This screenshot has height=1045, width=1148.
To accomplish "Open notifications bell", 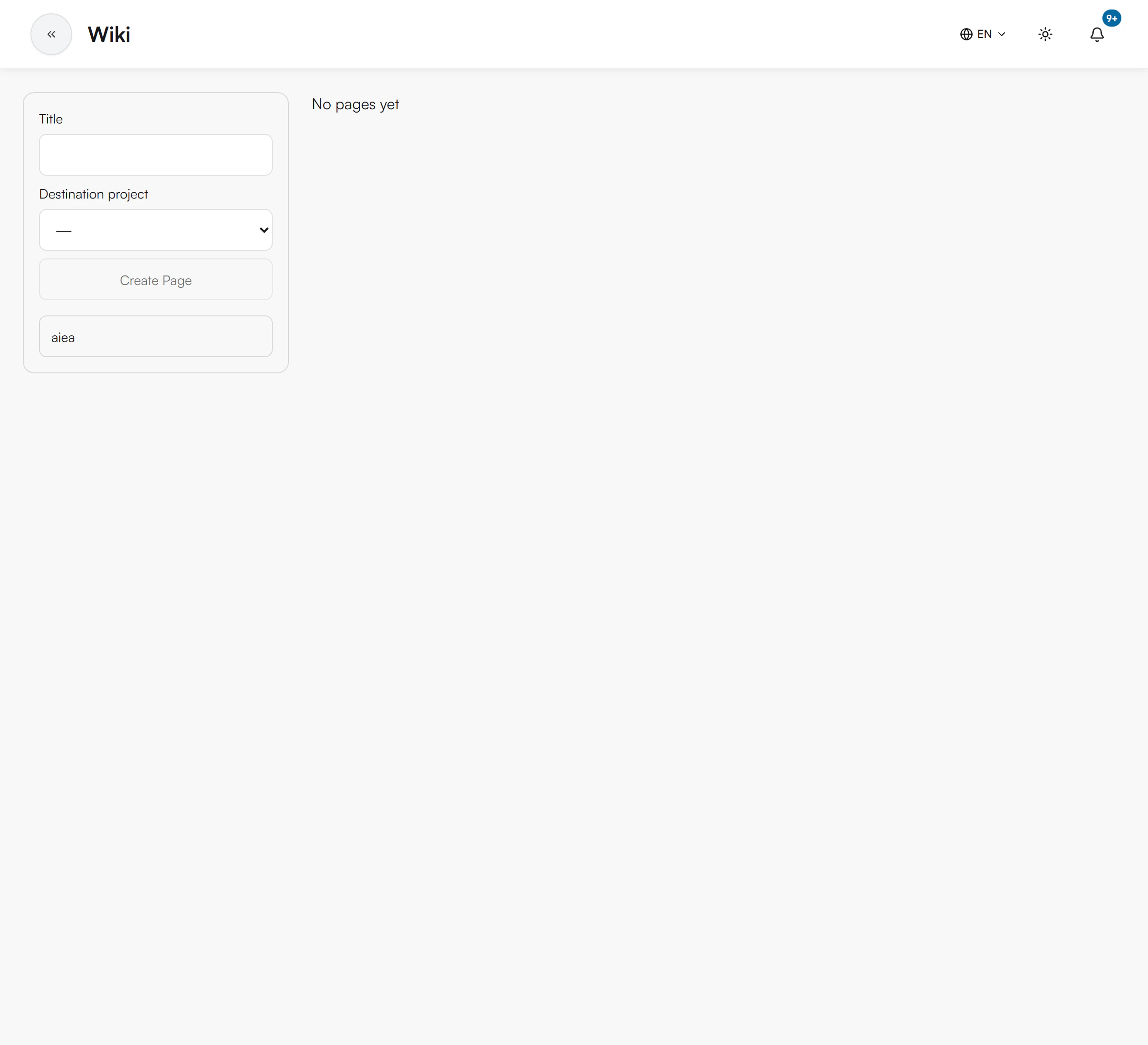I will (1097, 35).
